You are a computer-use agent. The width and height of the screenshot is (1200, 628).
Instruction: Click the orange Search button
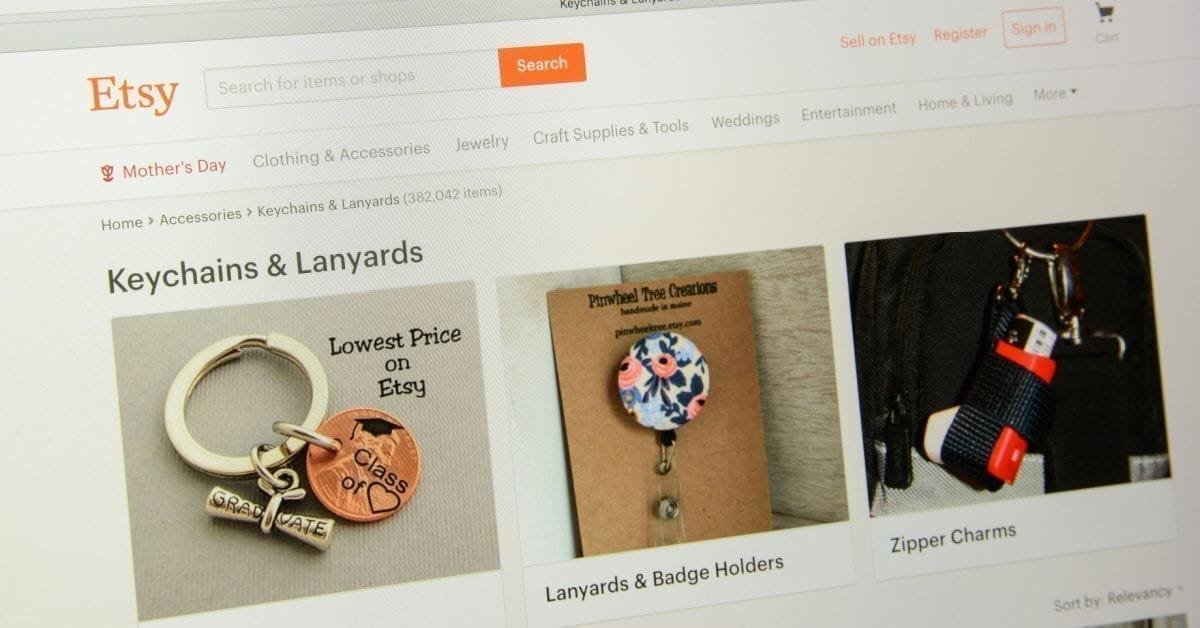[x=542, y=65]
